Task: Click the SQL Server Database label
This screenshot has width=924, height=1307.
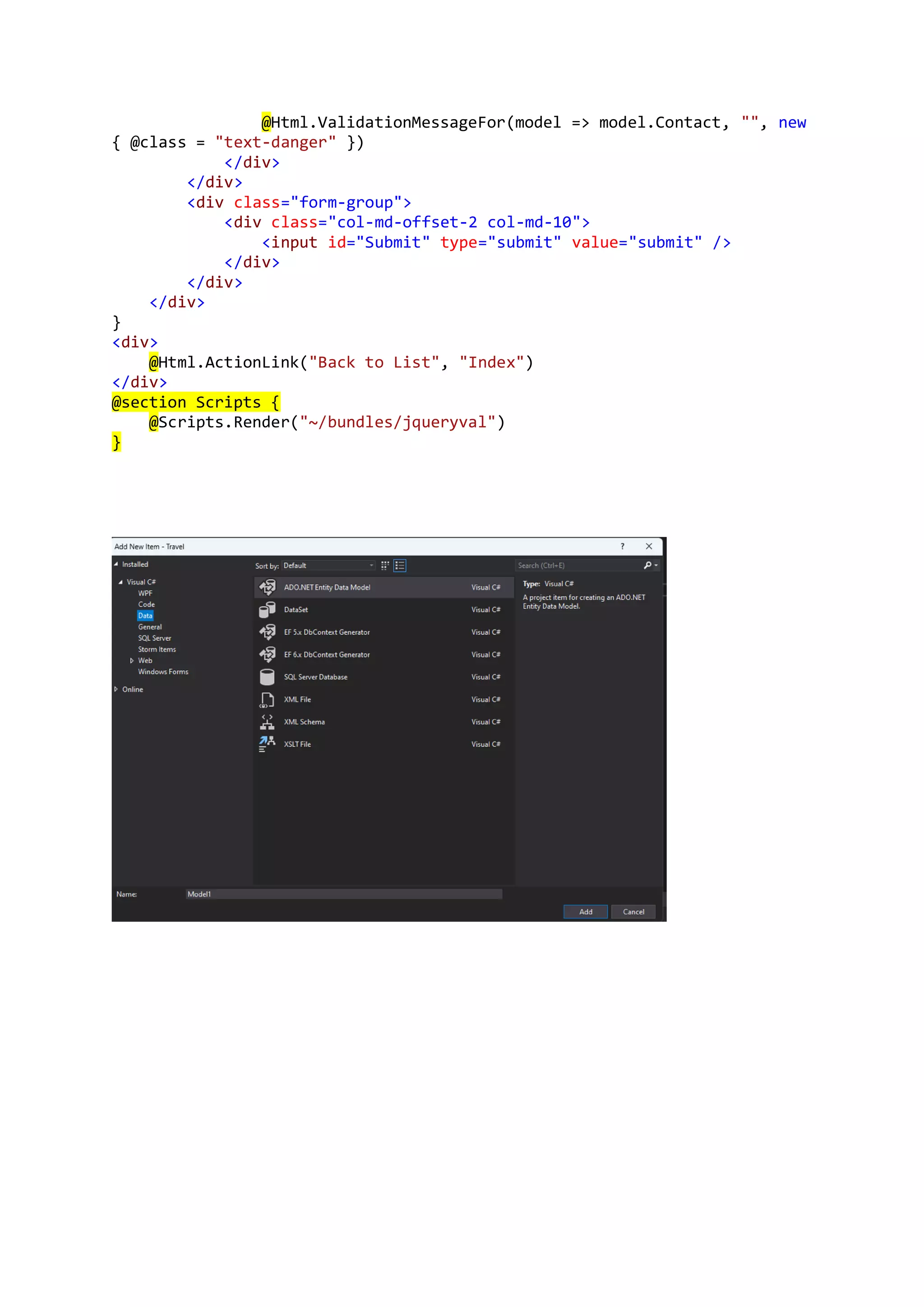Action: [316, 677]
